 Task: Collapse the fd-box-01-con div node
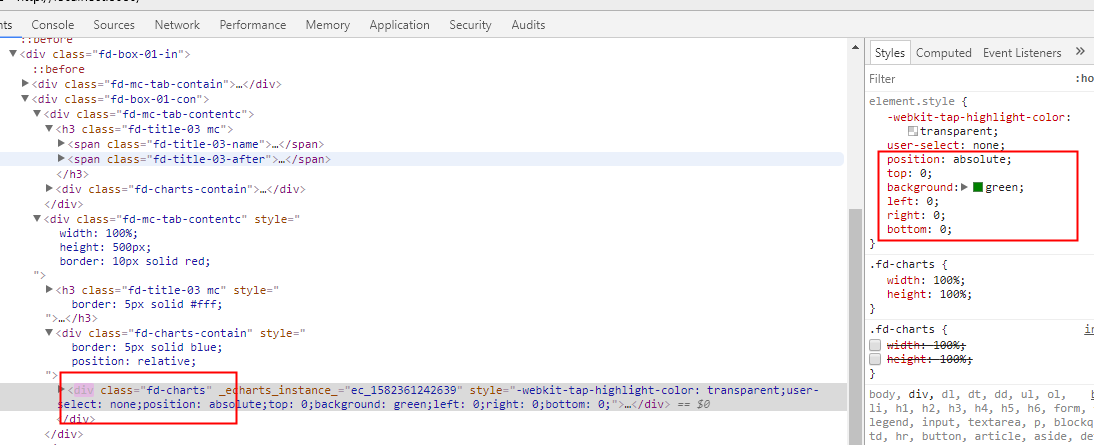coord(26,99)
